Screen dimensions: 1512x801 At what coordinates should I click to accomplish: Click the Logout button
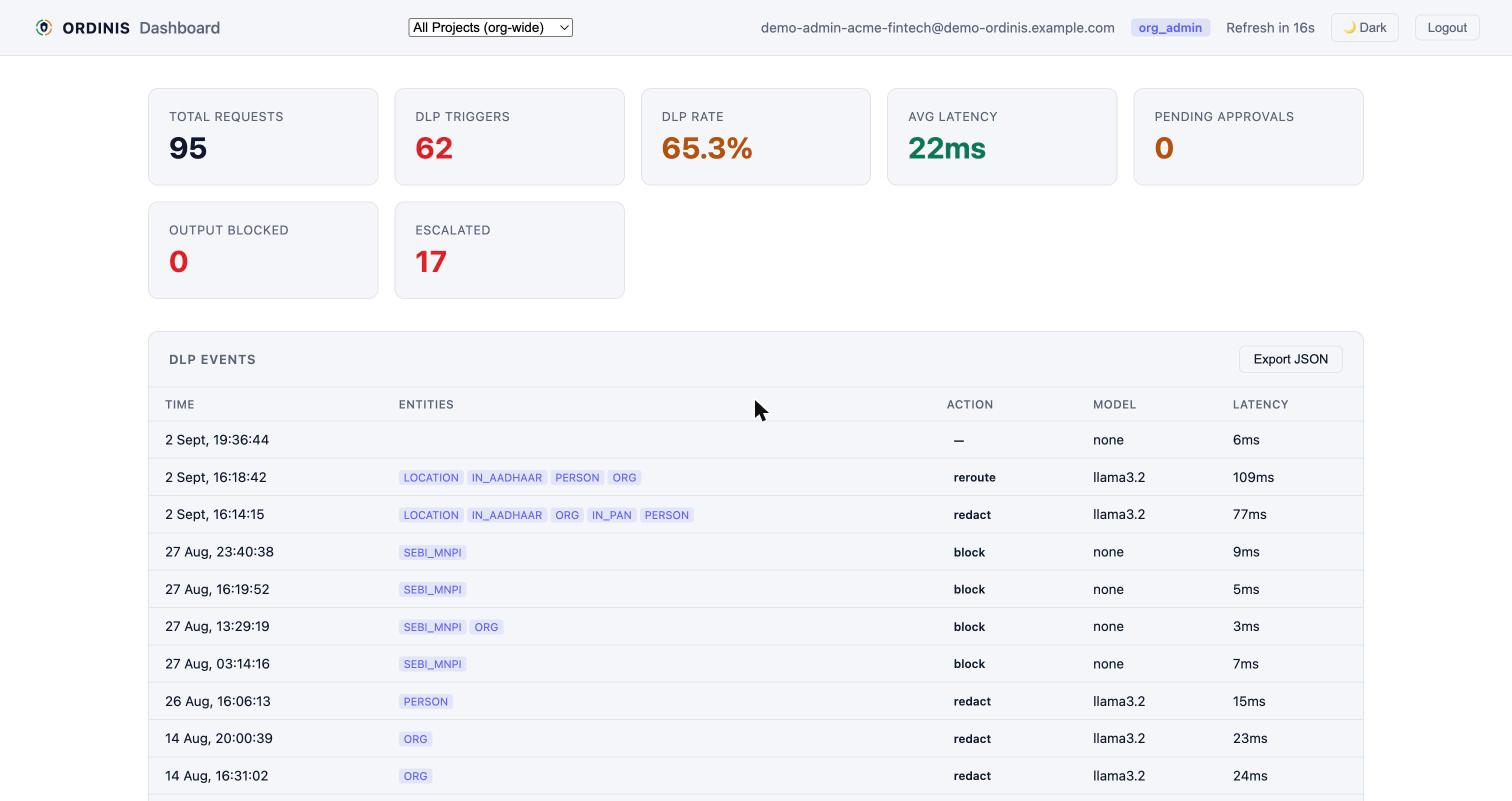[x=1446, y=27]
